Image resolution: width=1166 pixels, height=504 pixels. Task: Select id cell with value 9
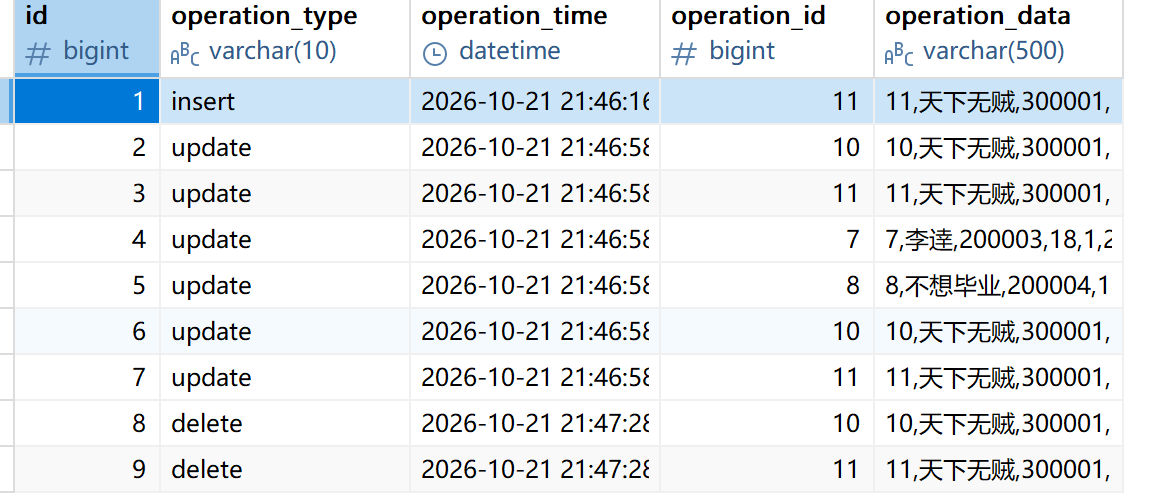87,470
